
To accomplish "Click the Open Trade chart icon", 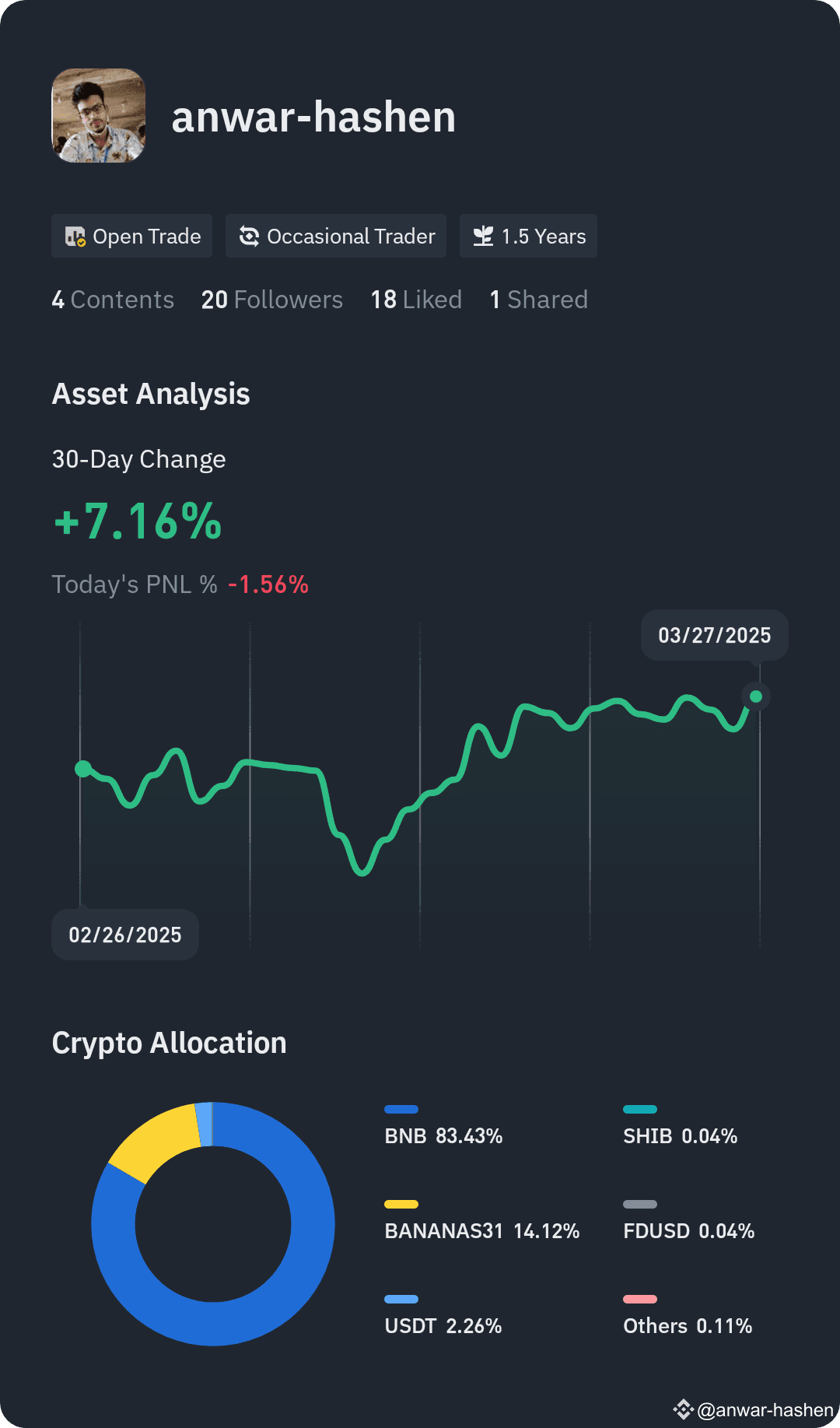I will [75, 237].
